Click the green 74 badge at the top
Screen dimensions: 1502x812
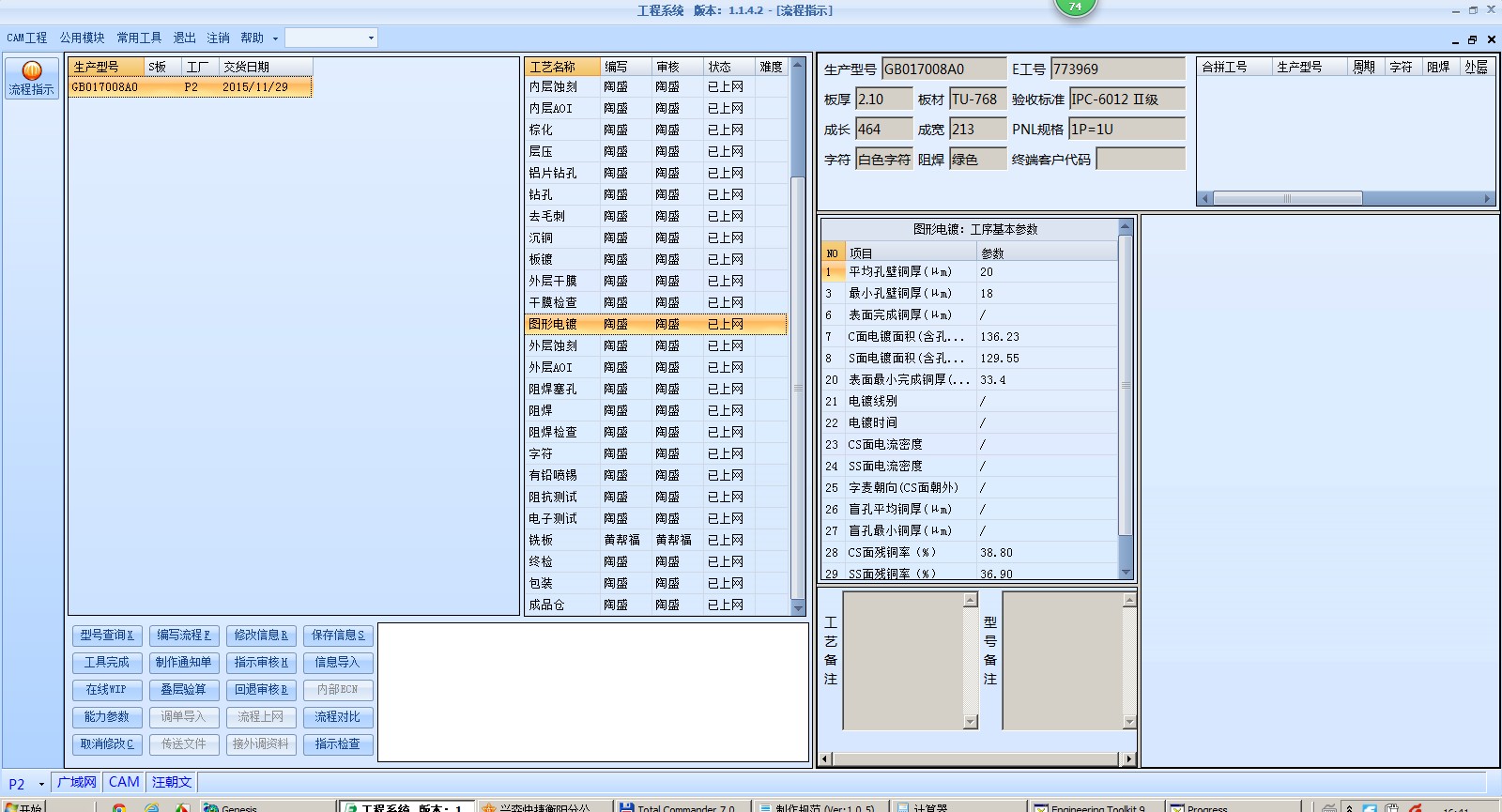point(1075,7)
